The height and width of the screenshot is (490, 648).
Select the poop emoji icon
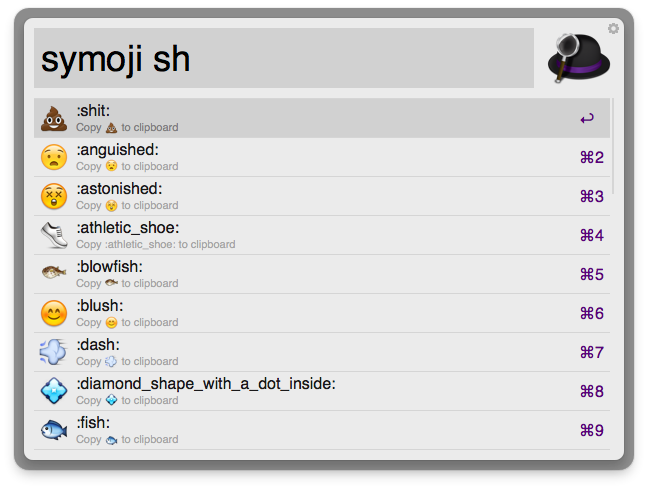[53, 119]
